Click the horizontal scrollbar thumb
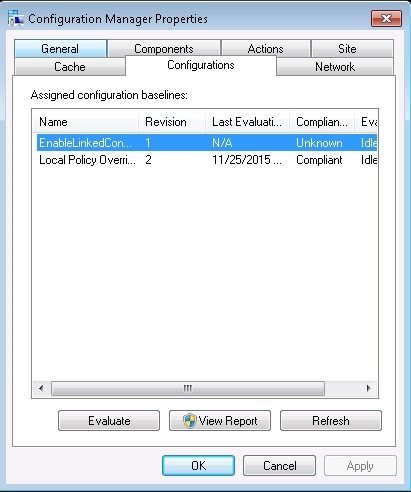The width and height of the screenshot is (411, 492). pos(188,388)
